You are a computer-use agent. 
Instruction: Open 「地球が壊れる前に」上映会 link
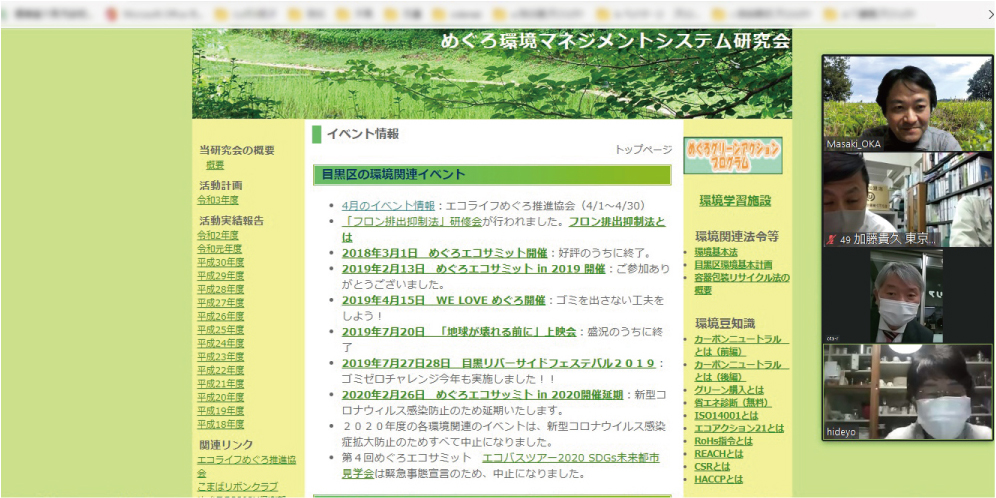click(x=459, y=331)
